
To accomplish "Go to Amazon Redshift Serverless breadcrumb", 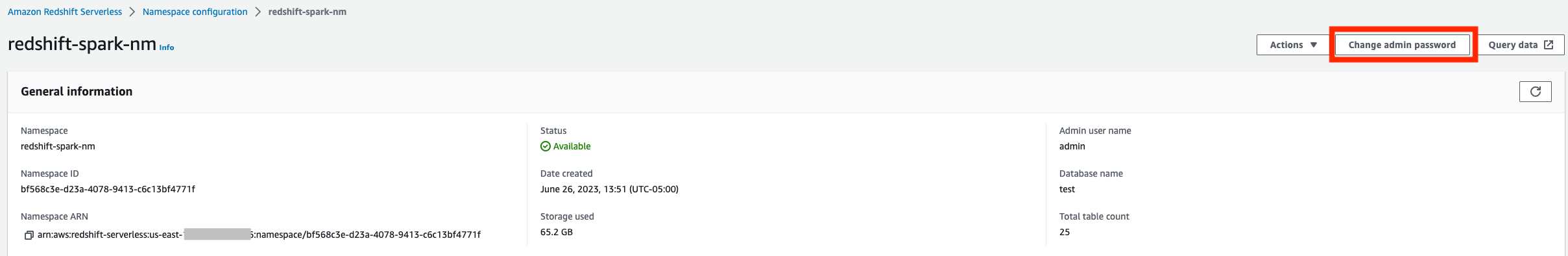I will pyautogui.click(x=65, y=12).
